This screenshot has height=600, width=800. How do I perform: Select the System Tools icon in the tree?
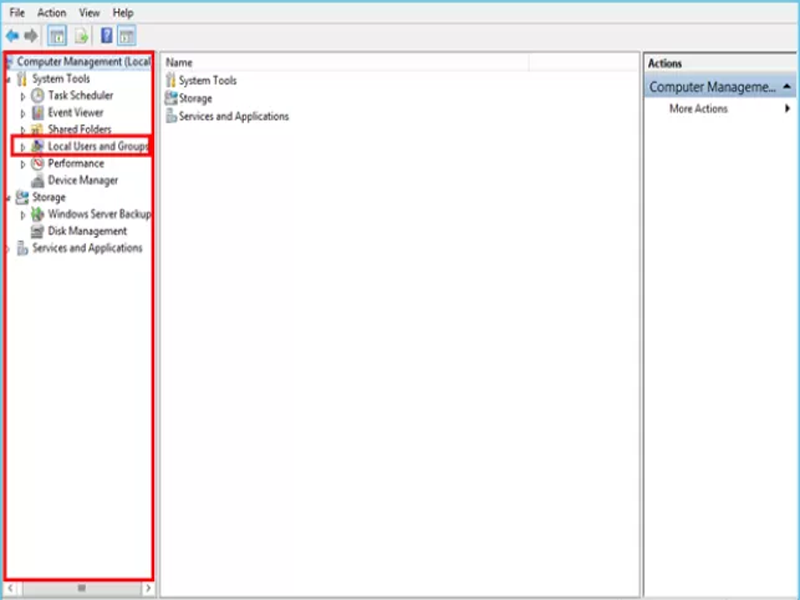click(x=22, y=79)
